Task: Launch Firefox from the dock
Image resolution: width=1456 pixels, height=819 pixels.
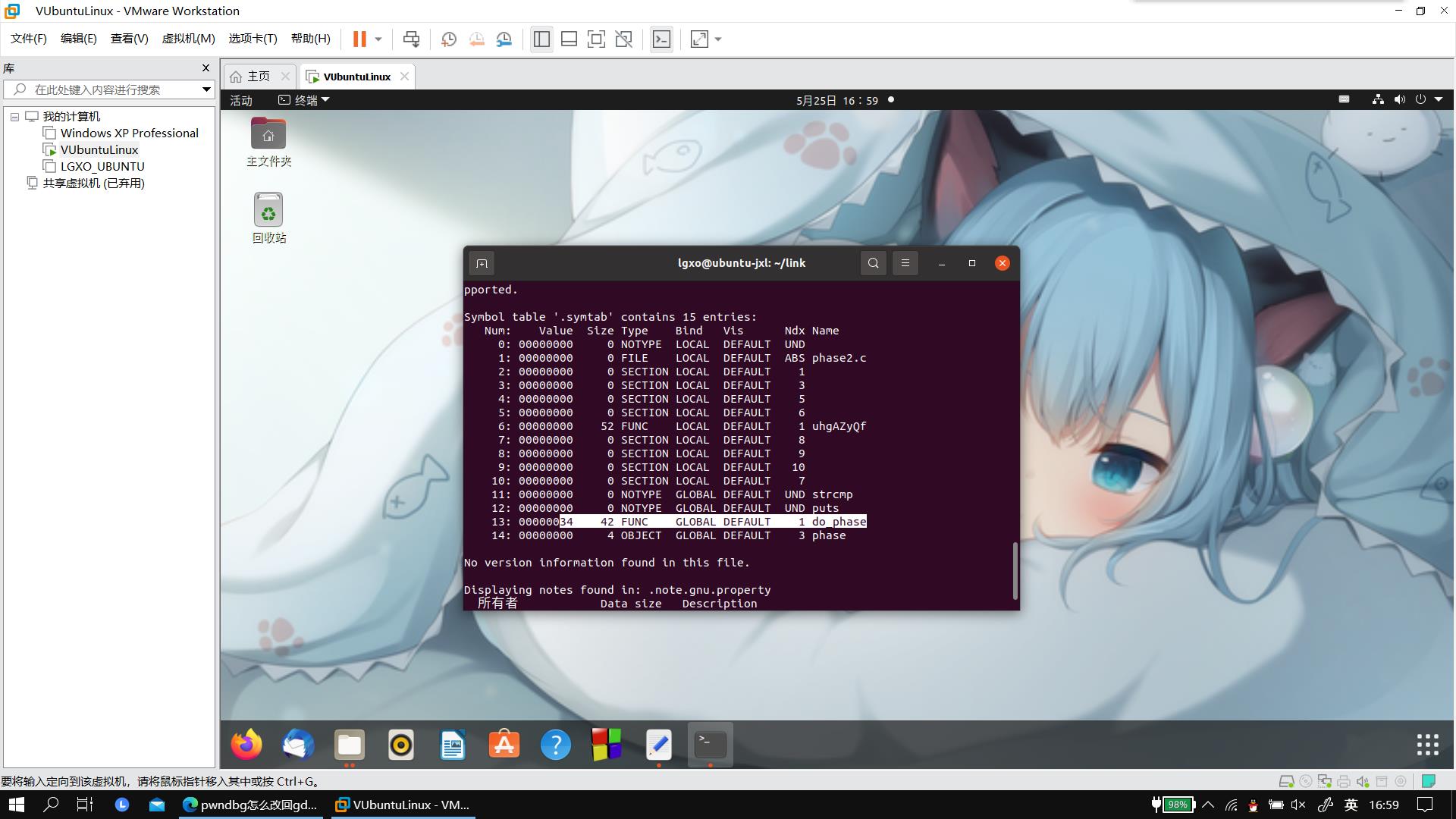Action: (x=246, y=745)
